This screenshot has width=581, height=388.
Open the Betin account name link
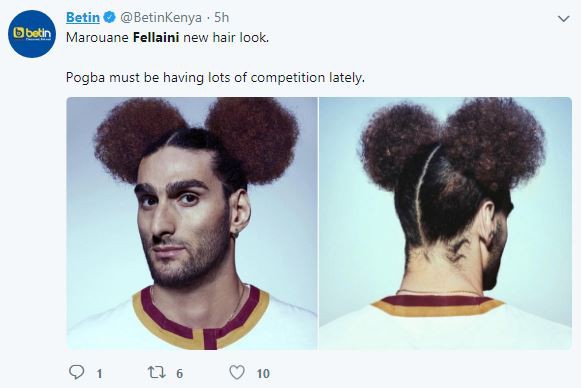[83, 17]
